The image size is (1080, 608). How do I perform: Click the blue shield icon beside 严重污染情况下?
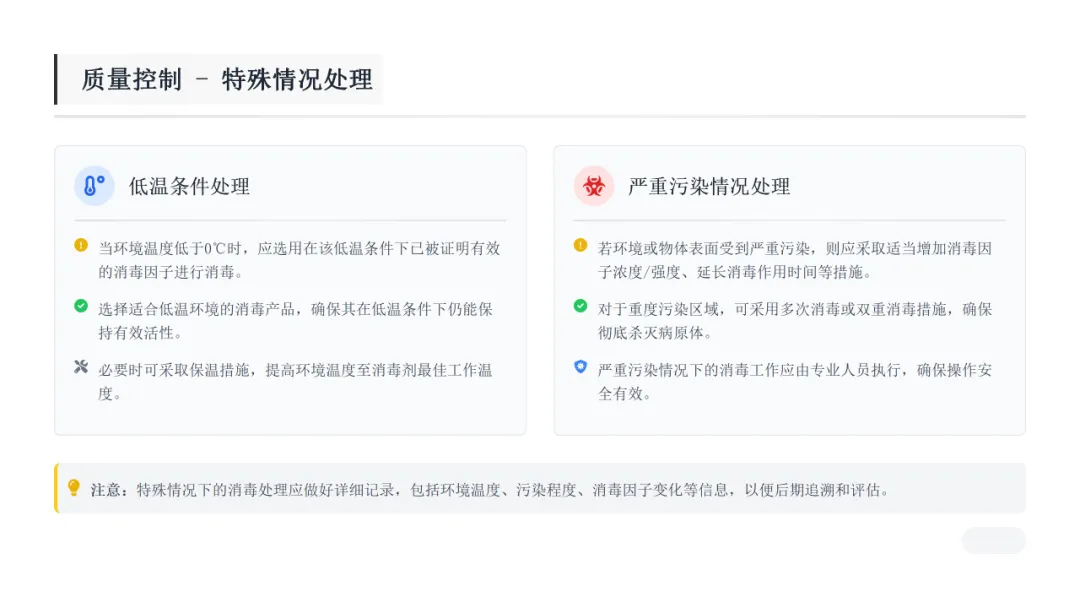581,366
